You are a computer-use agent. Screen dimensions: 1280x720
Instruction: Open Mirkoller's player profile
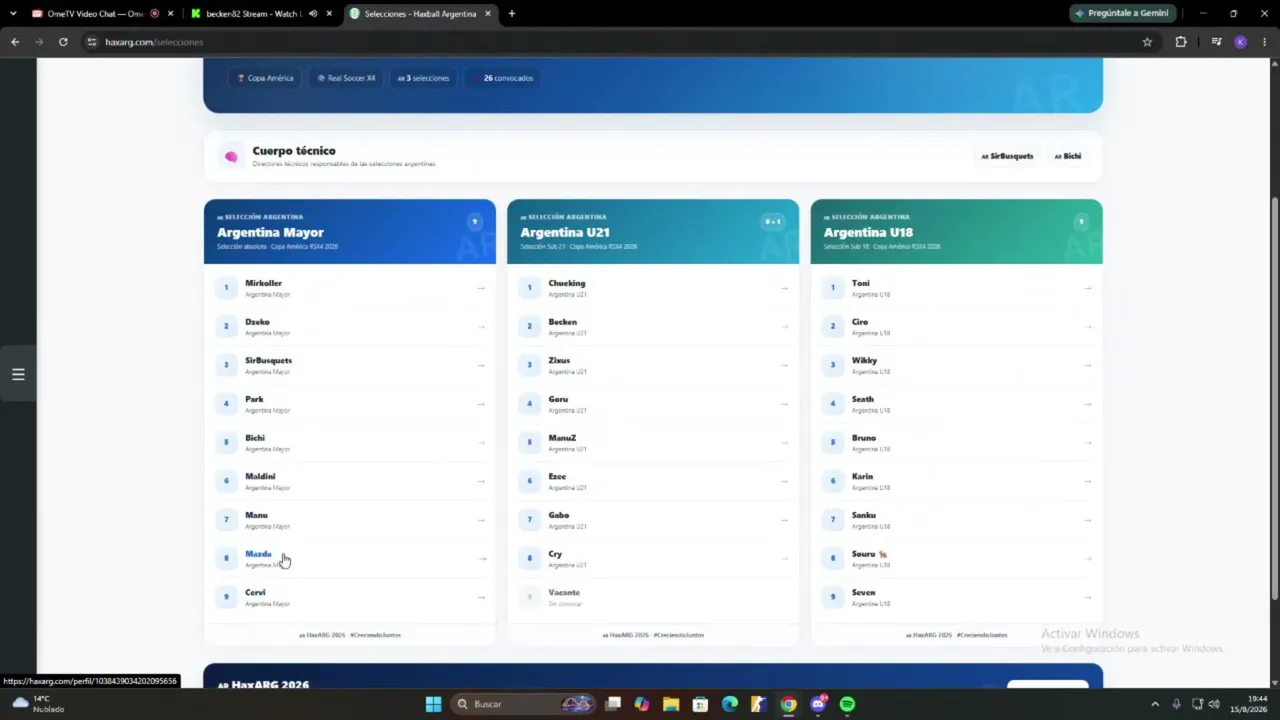(350, 288)
